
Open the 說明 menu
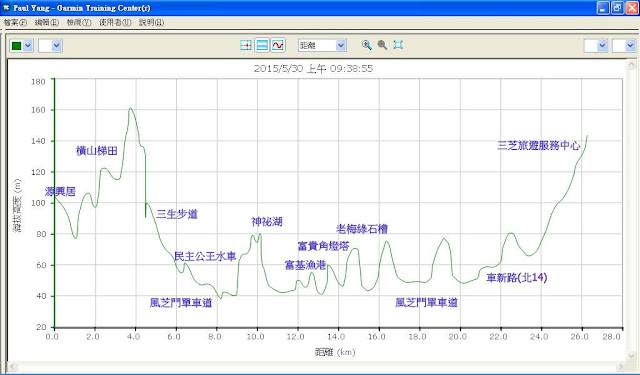151,22
